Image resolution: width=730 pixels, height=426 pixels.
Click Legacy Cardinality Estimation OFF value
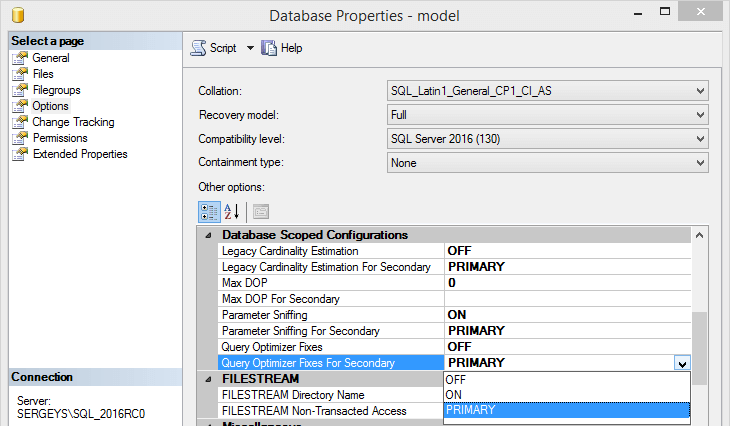coord(460,251)
